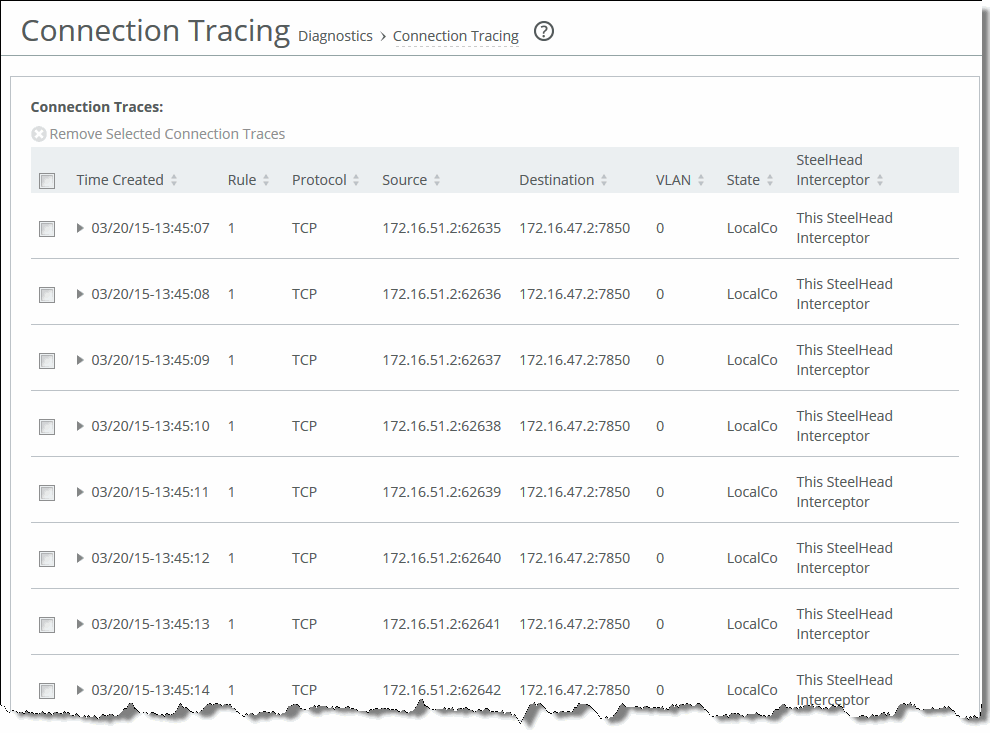Toggle the select-all checkbox in table header
990x733 pixels.
click(46, 180)
